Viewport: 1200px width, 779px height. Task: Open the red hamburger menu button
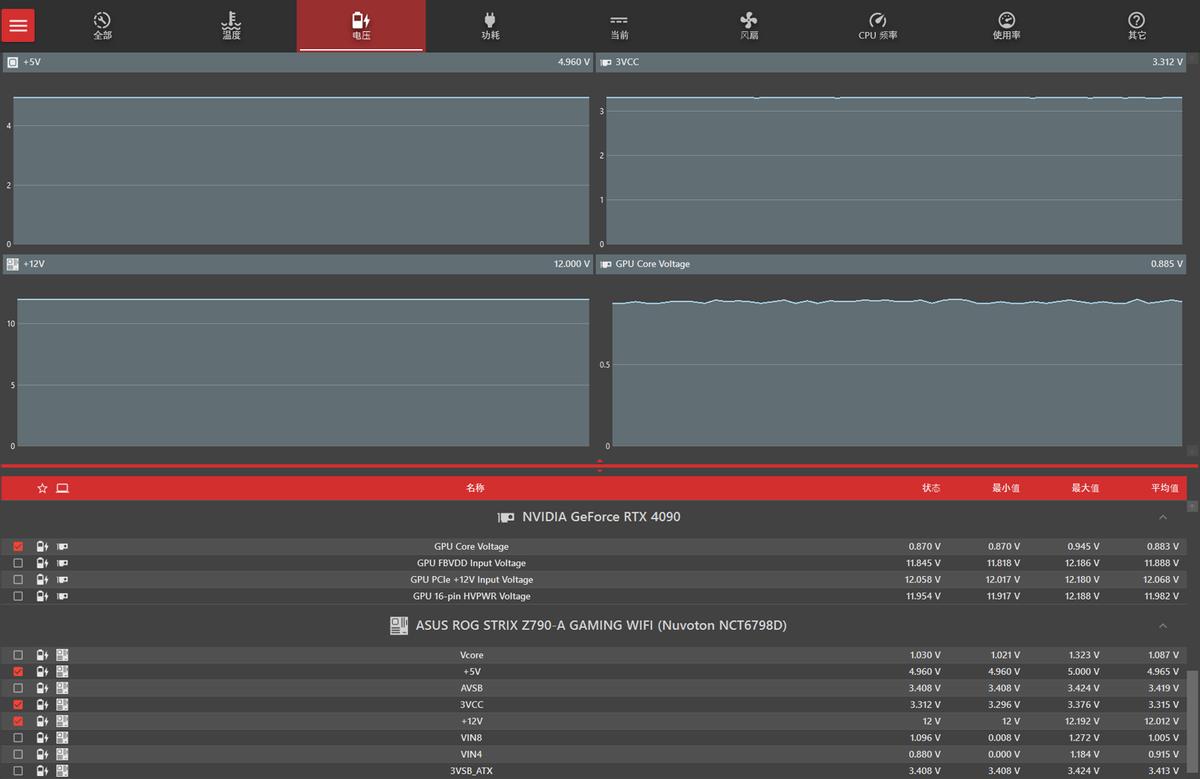coord(18,26)
